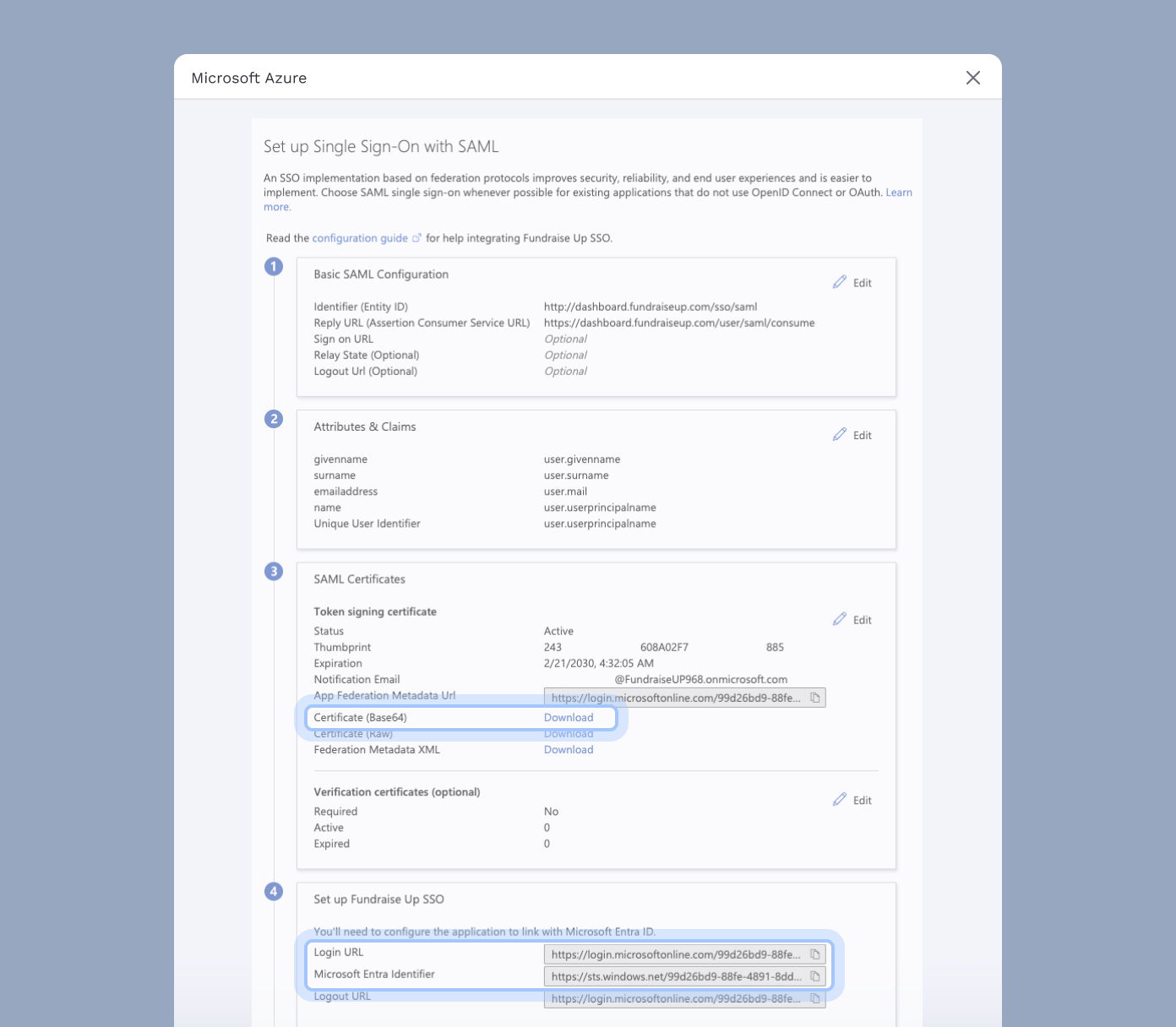Download the Certificate (Base64)

point(569,718)
